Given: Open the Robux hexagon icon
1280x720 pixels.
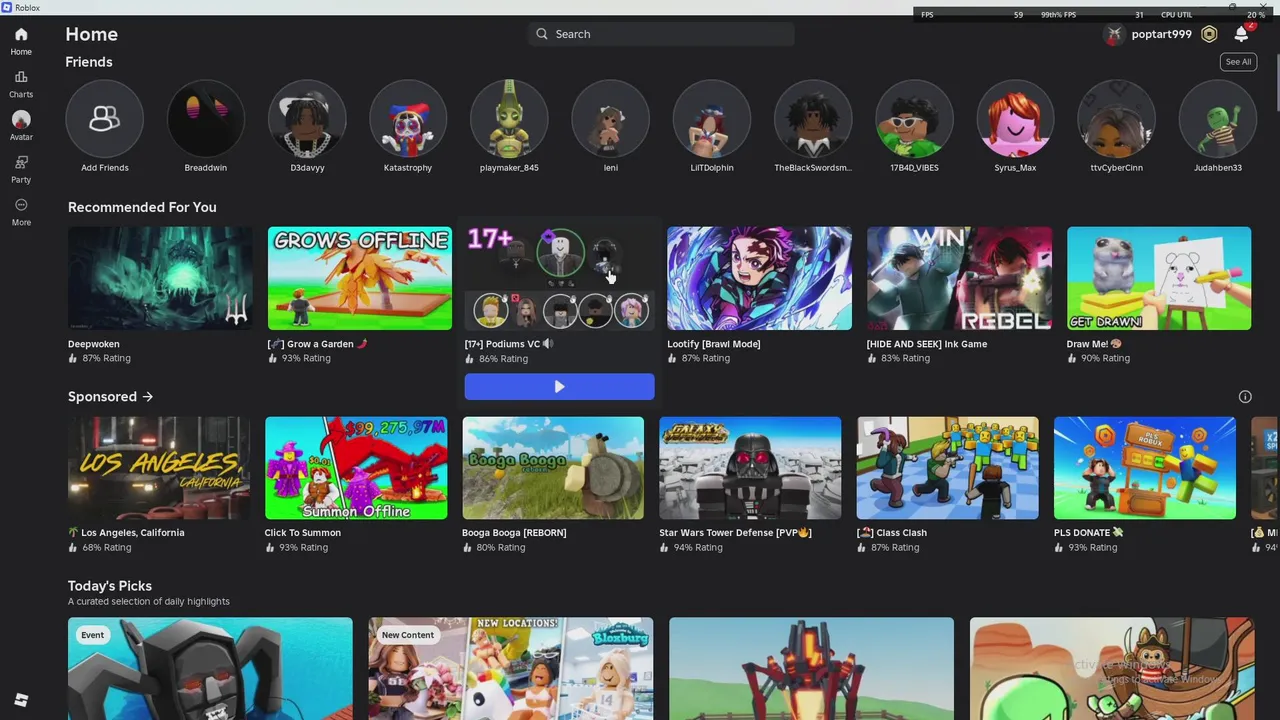Looking at the screenshot, I should click(1209, 34).
